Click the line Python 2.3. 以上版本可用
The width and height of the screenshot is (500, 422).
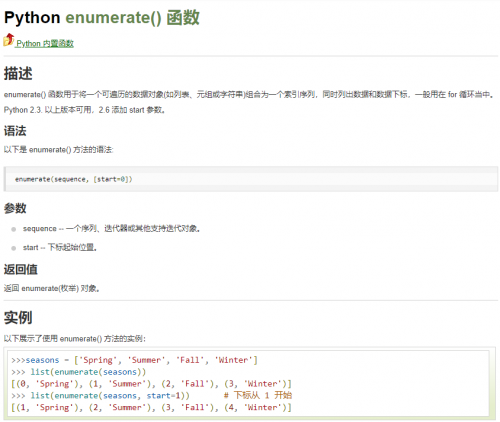click(x=85, y=110)
